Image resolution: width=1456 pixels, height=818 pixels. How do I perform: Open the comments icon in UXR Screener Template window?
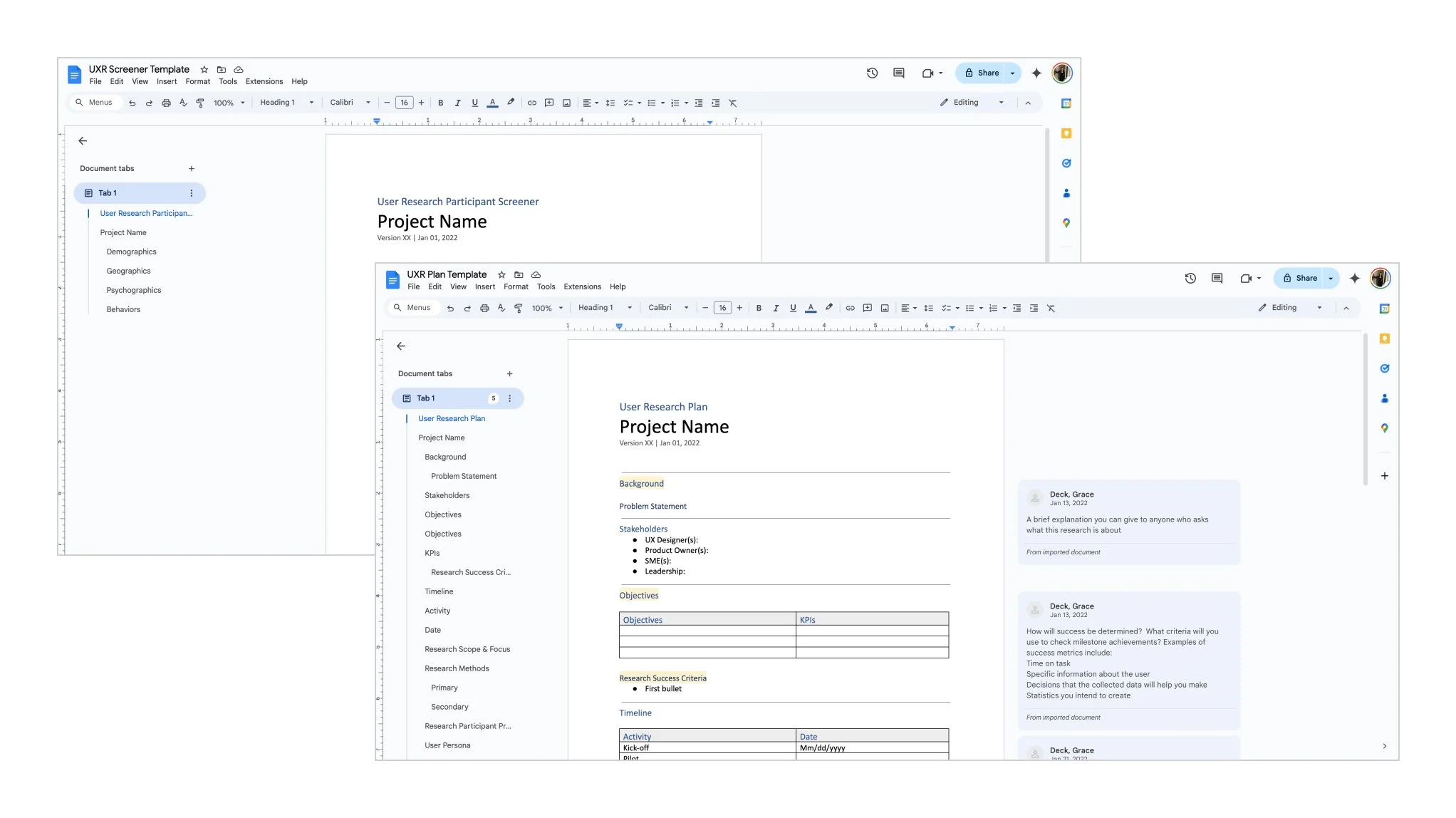point(899,73)
